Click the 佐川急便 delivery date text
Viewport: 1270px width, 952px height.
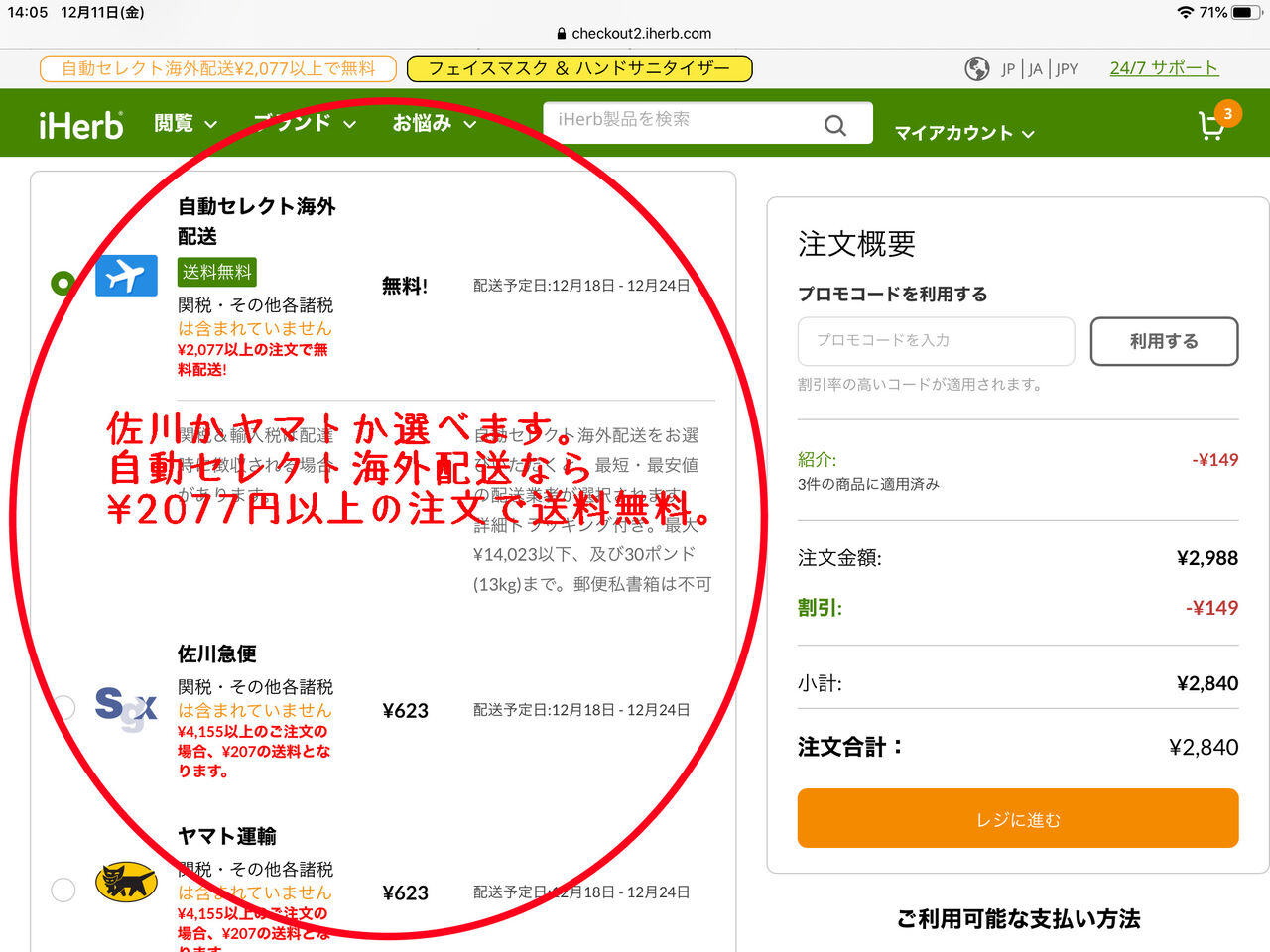[x=581, y=710]
